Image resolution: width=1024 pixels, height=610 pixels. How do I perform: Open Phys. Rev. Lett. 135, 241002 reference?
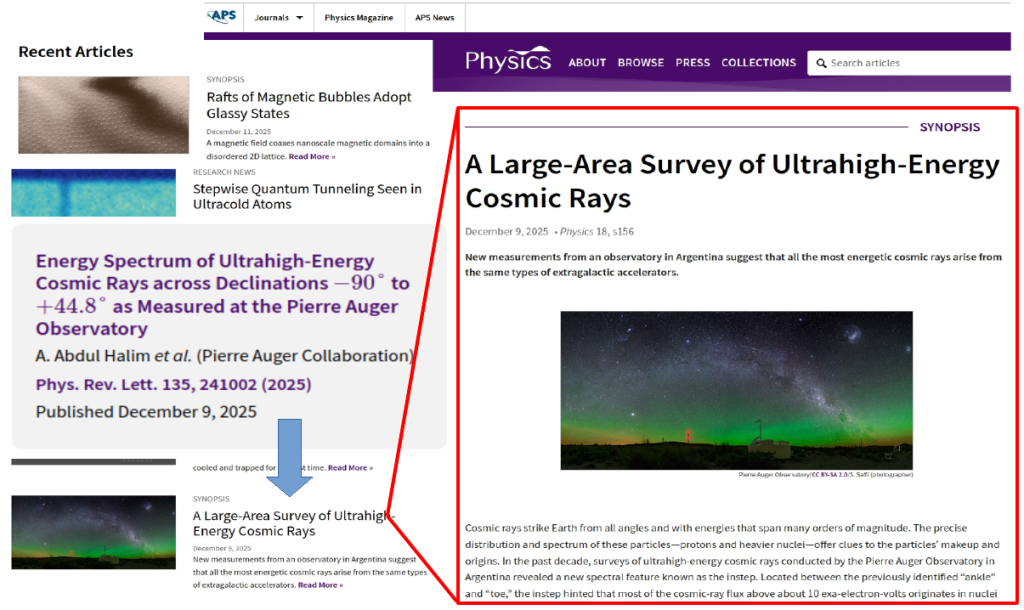pos(173,385)
